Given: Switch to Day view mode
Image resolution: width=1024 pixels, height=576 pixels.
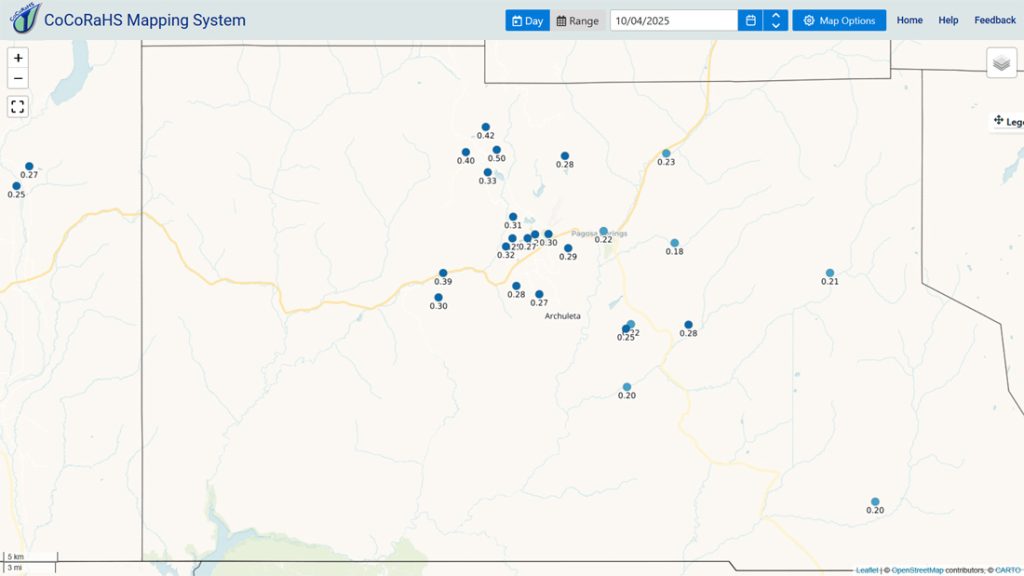Looking at the screenshot, I should pos(528,20).
